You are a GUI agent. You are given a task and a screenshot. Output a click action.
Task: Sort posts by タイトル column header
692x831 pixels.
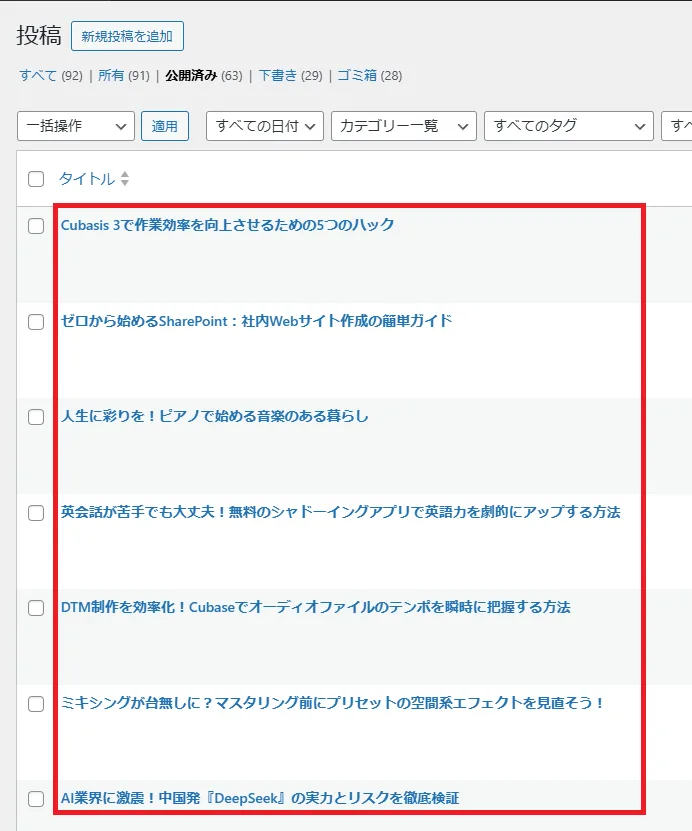tap(87, 179)
